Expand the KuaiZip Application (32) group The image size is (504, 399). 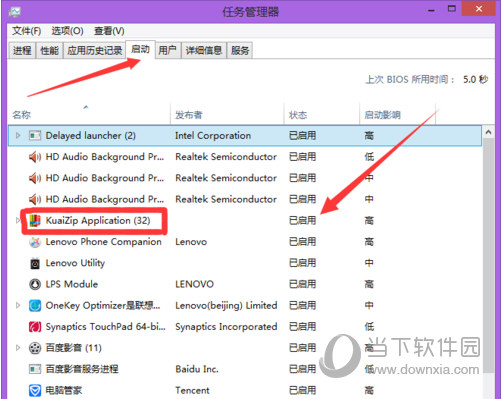click(18, 220)
